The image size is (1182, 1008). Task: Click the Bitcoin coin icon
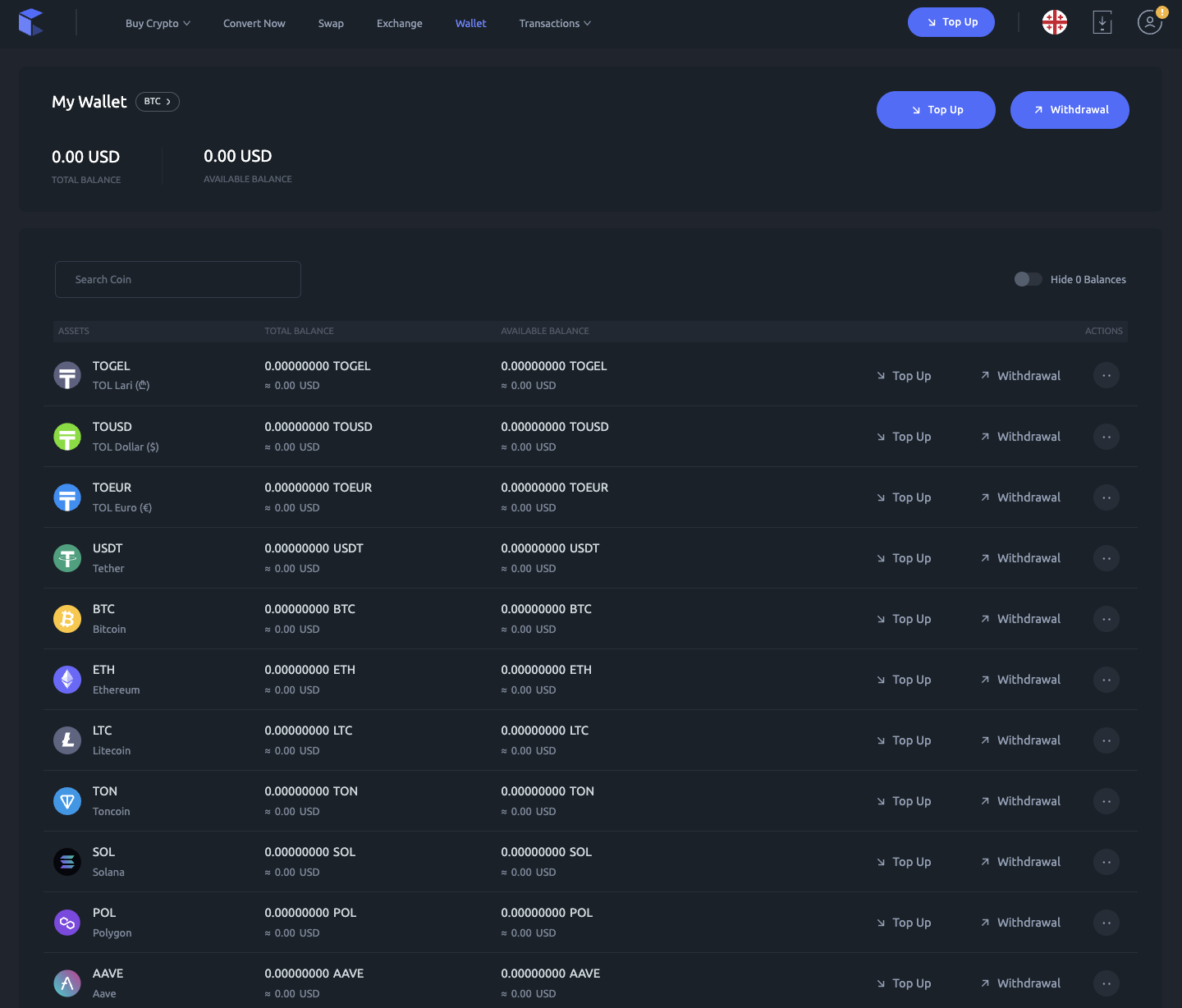67,619
